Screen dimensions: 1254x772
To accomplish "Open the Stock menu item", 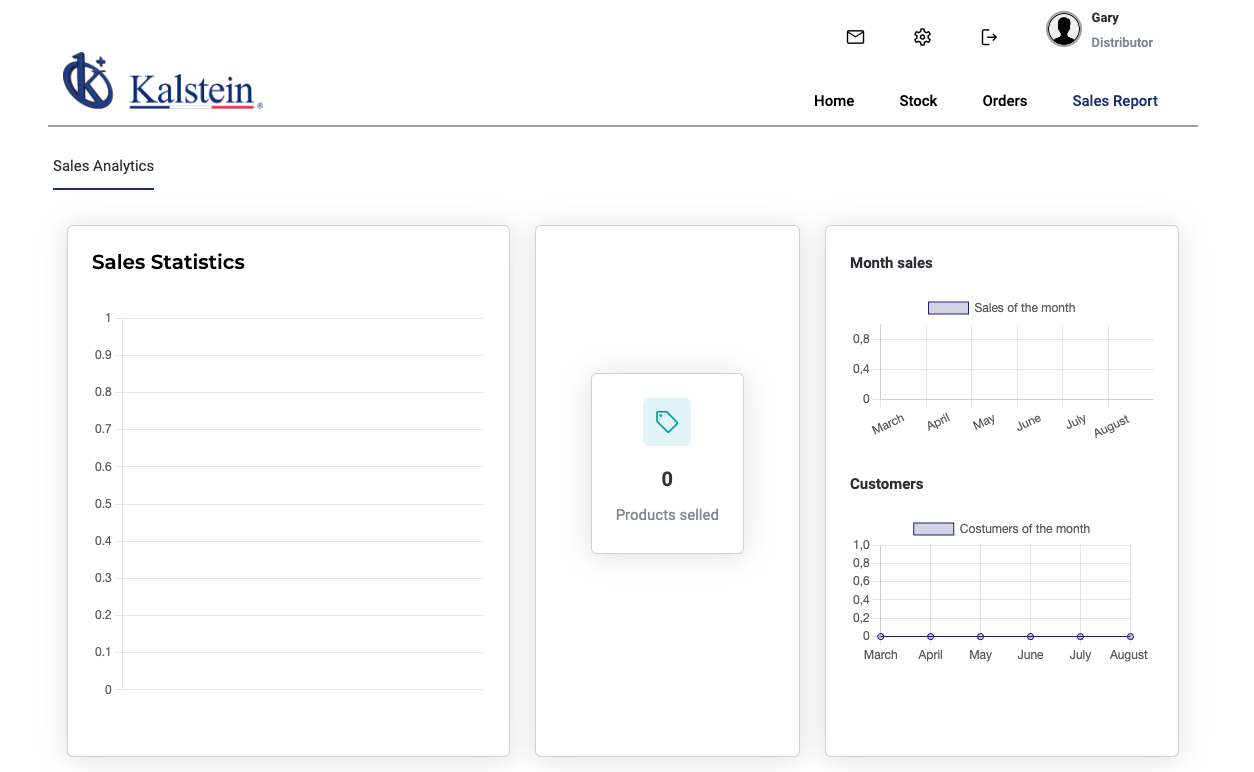I will tap(918, 101).
